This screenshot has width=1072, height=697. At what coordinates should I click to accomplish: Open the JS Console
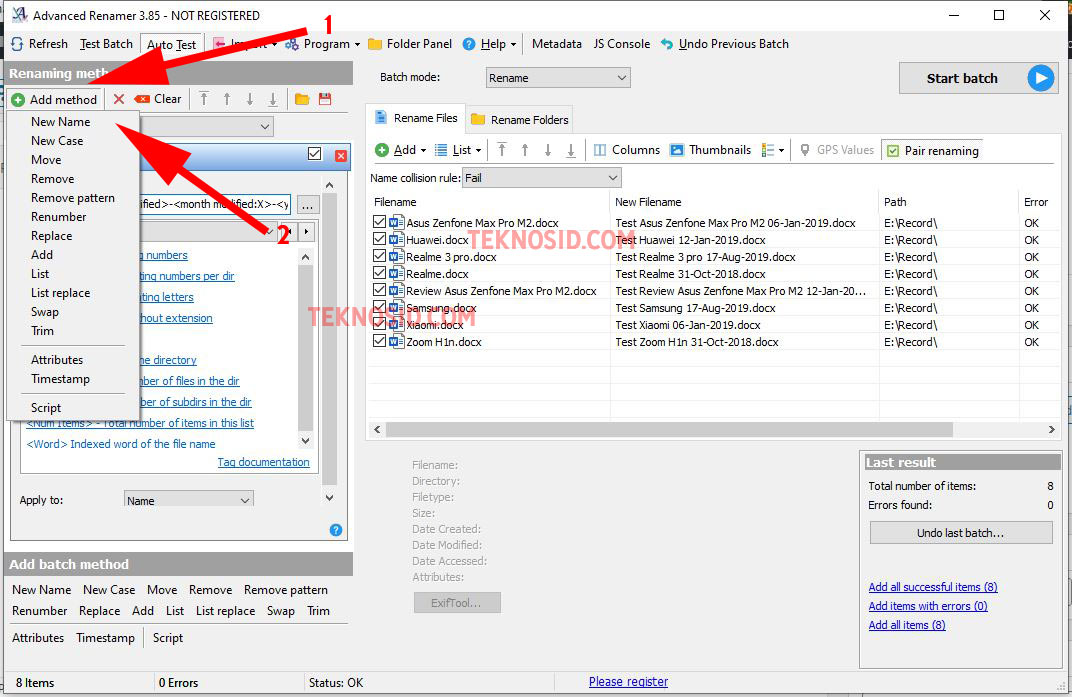pos(621,44)
